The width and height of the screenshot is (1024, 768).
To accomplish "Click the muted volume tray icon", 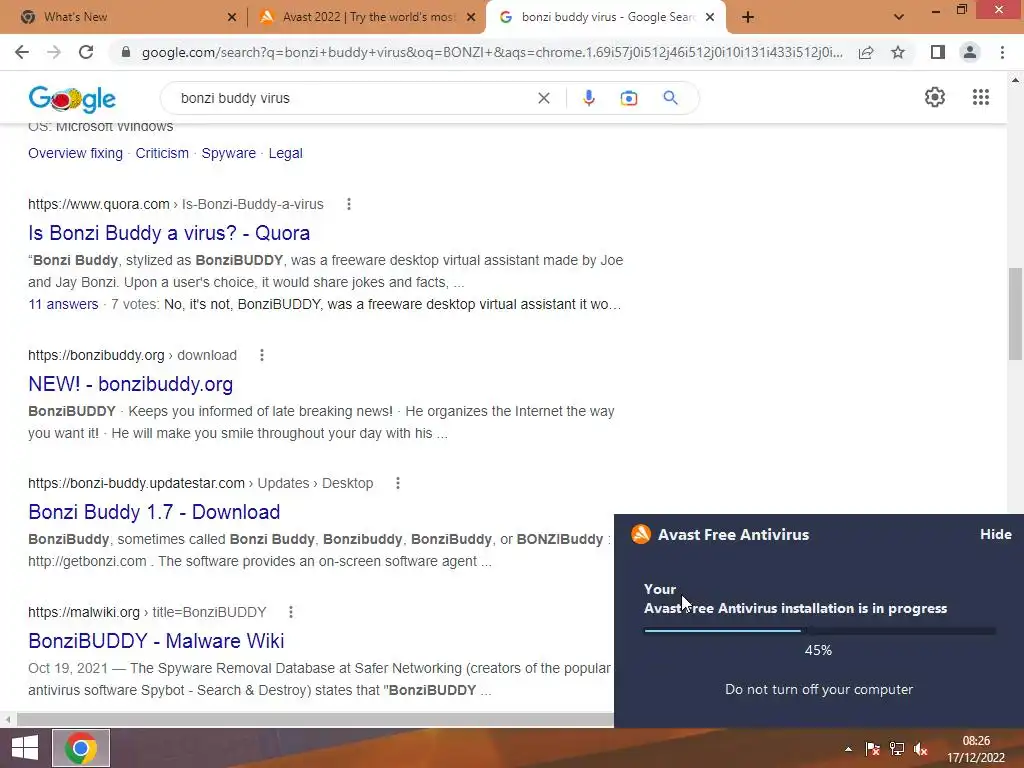I will coord(921,749).
